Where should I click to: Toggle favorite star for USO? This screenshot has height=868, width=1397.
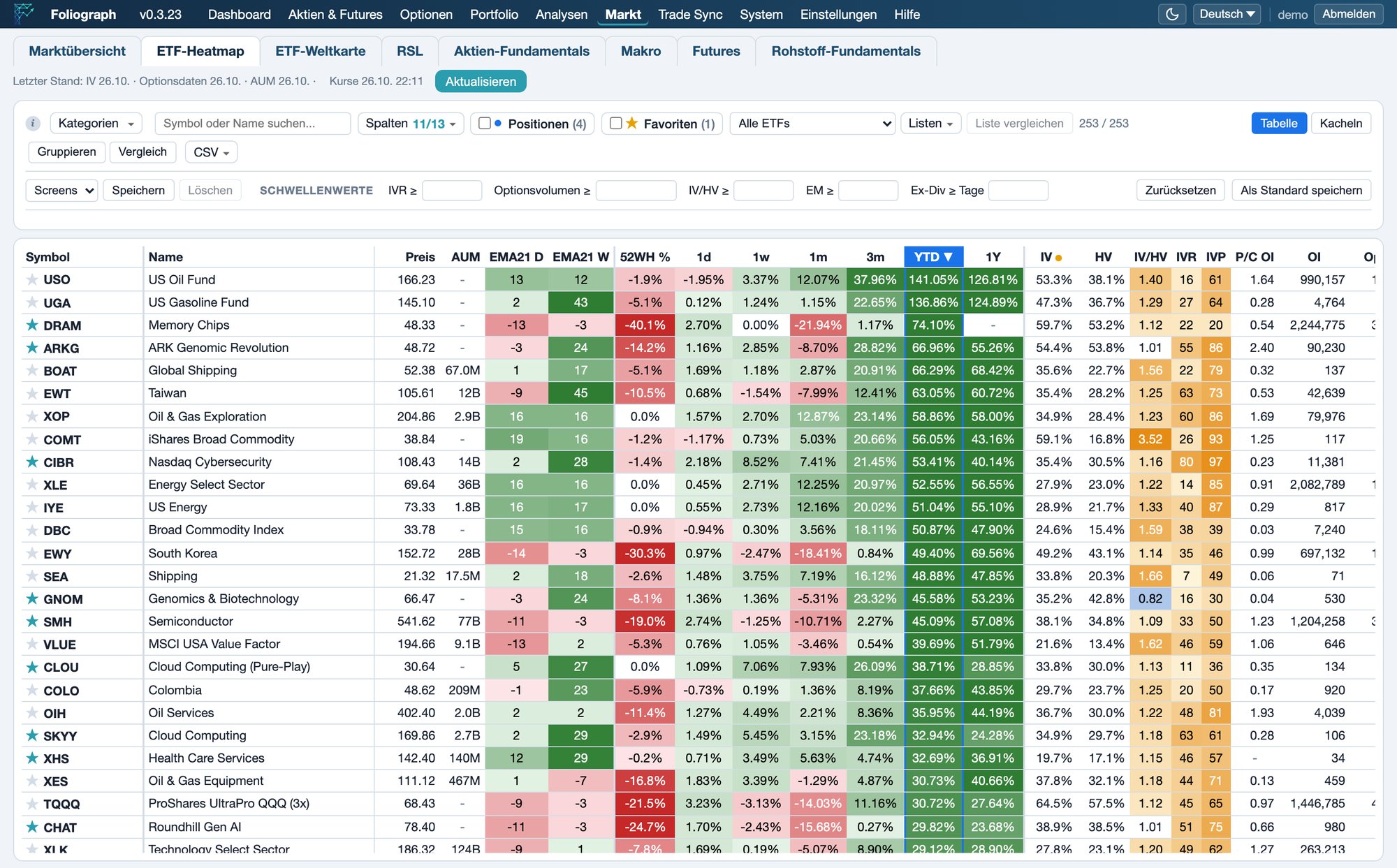coord(32,279)
